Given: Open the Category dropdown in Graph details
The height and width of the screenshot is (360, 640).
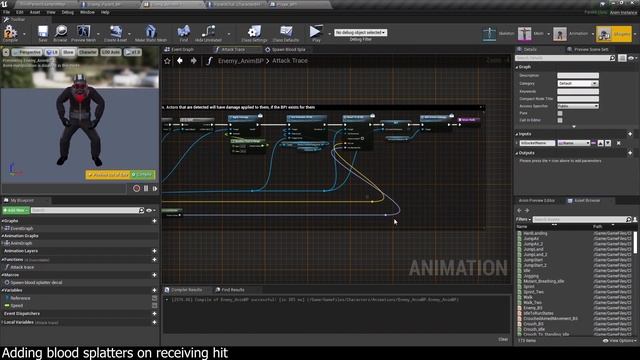Looking at the screenshot, I should [x=578, y=83].
